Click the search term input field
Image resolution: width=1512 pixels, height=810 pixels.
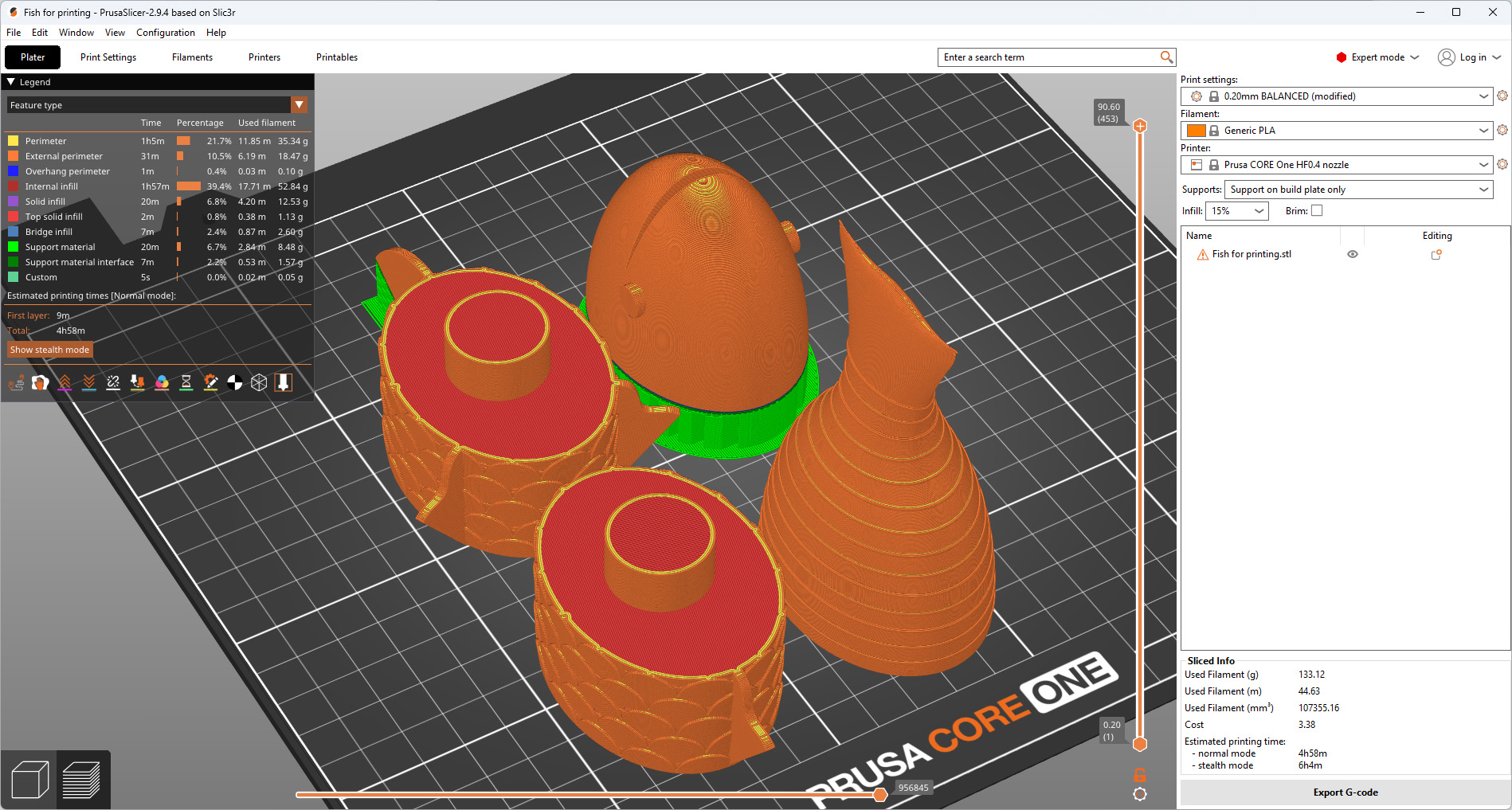(x=1049, y=57)
